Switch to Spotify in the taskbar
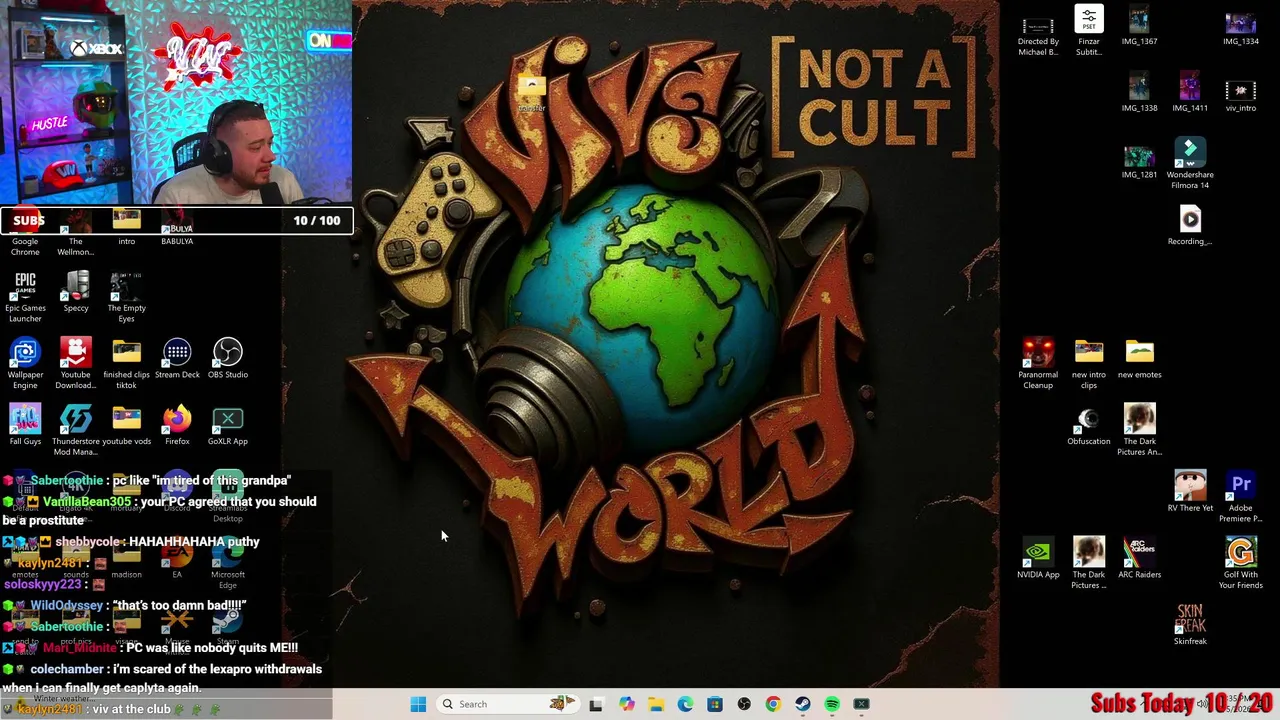The width and height of the screenshot is (1280, 720). click(x=832, y=704)
